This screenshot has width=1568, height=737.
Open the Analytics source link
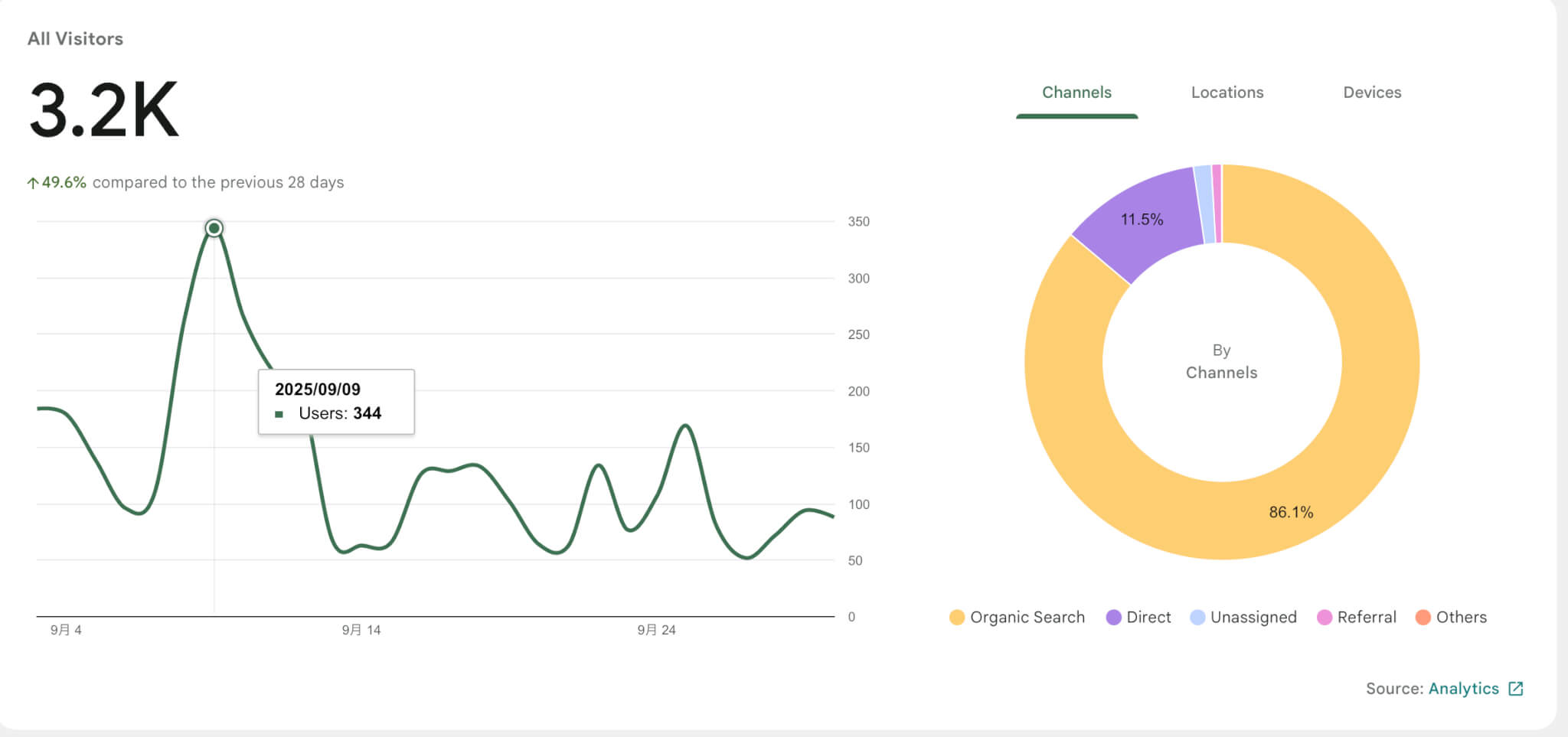point(1463,689)
